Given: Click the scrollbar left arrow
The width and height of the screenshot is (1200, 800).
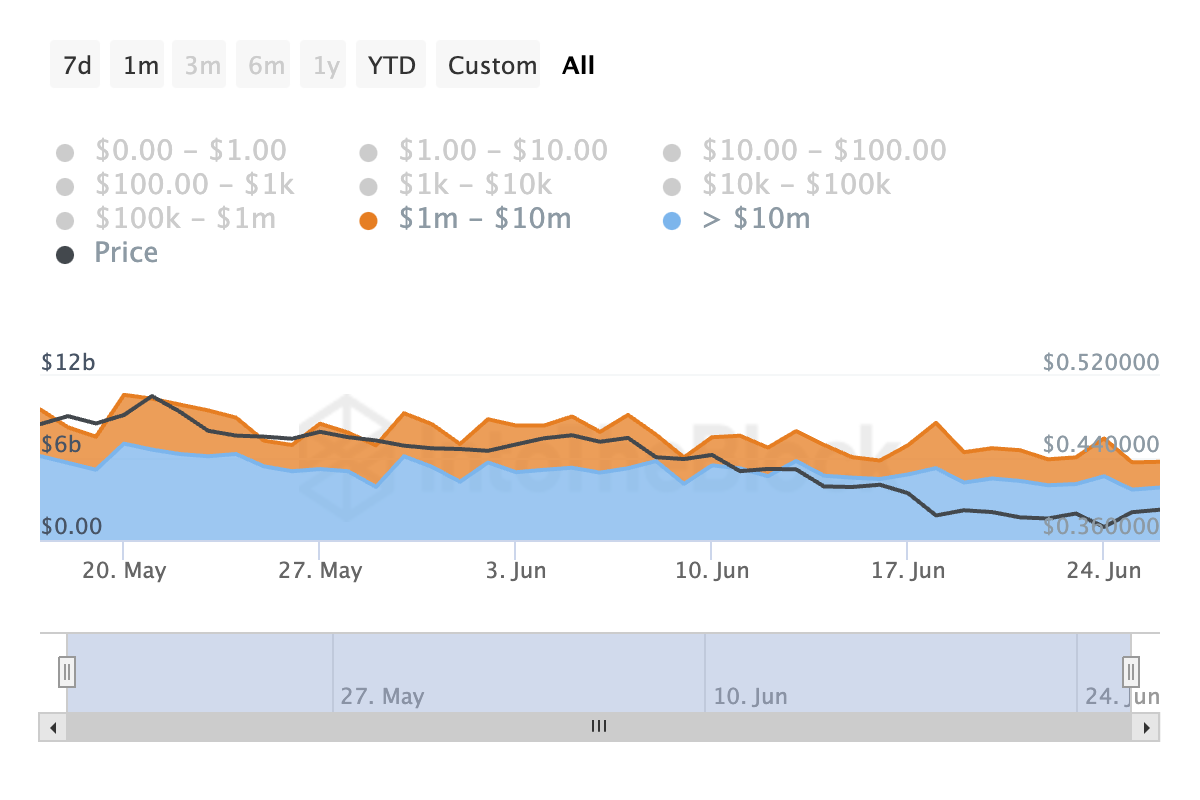Looking at the screenshot, I should (52, 727).
